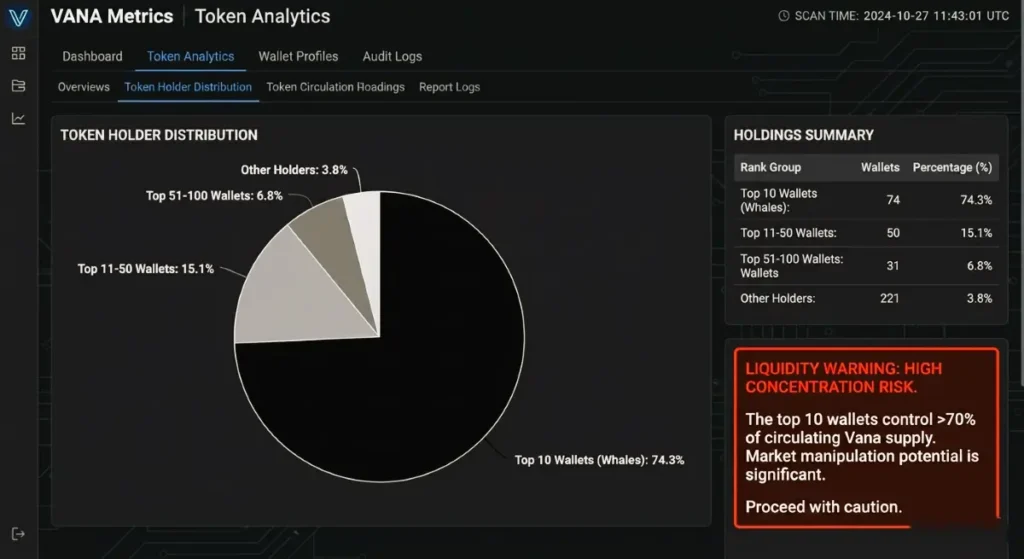Viewport: 1024px width, 559px height.
Task: Click the Rank Group column header
Action: pos(770,167)
